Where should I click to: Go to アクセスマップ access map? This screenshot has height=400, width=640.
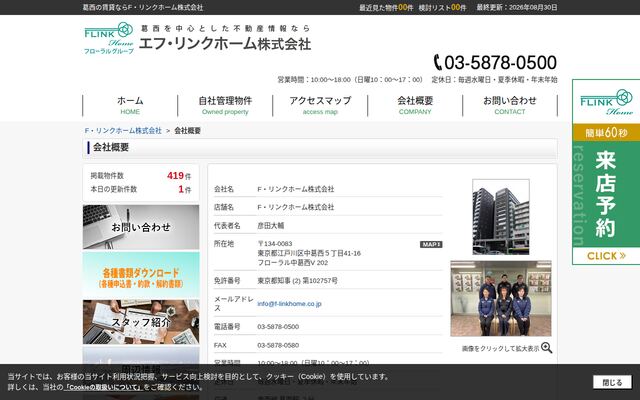click(320, 105)
